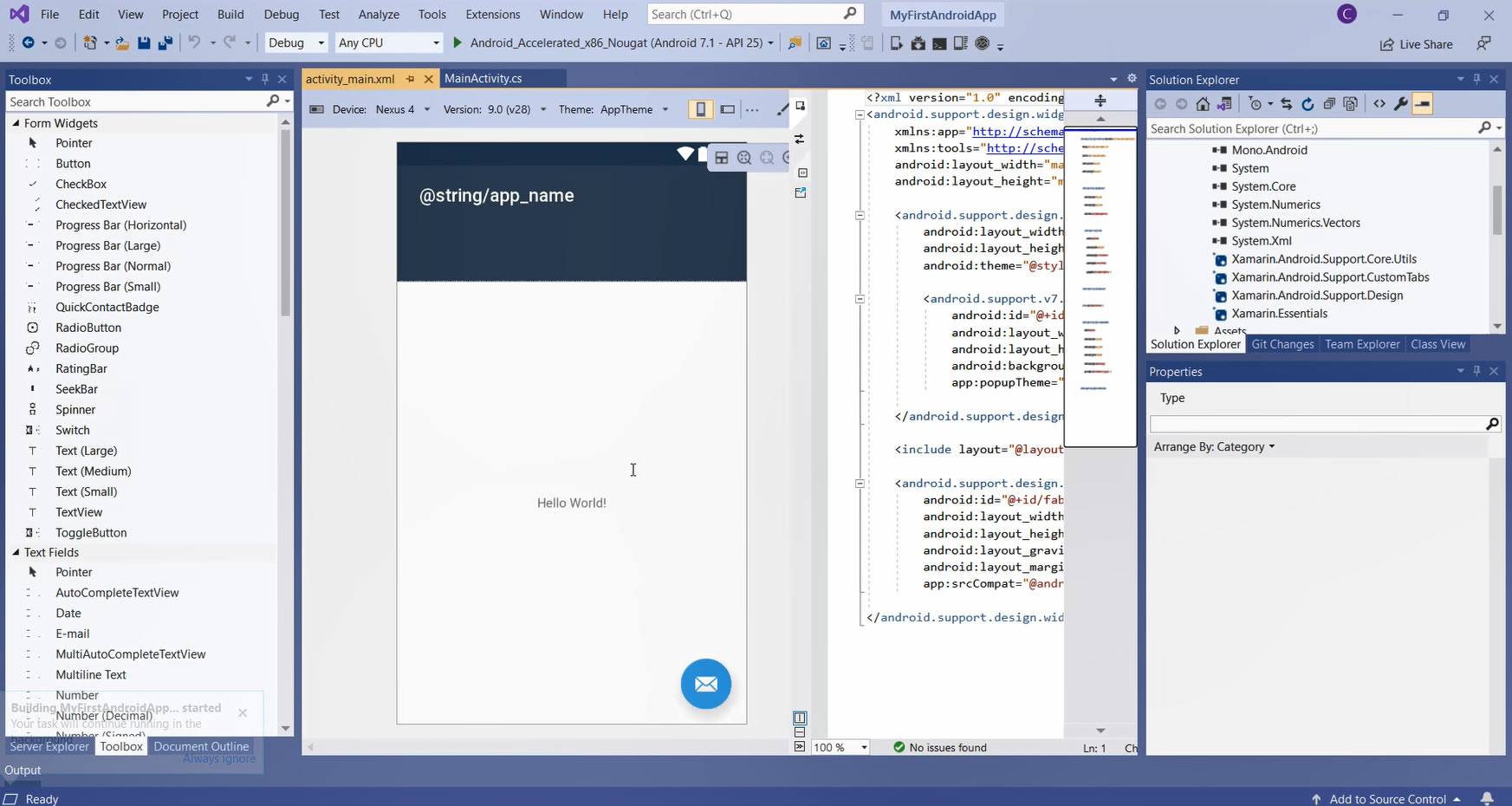The width and height of the screenshot is (1512, 806).
Task: Click Save All in the toolbar
Action: tap(165, 43)
